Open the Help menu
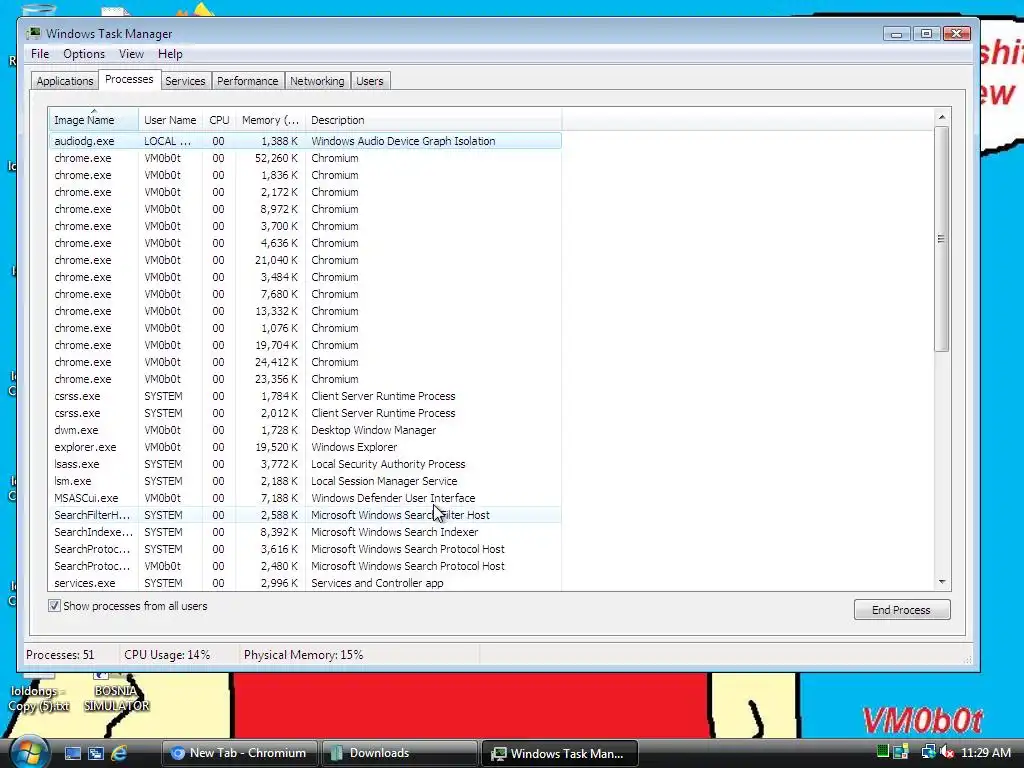Image resolution: width=1024 pixels, height=768 pixels. (x=170, y=54)
